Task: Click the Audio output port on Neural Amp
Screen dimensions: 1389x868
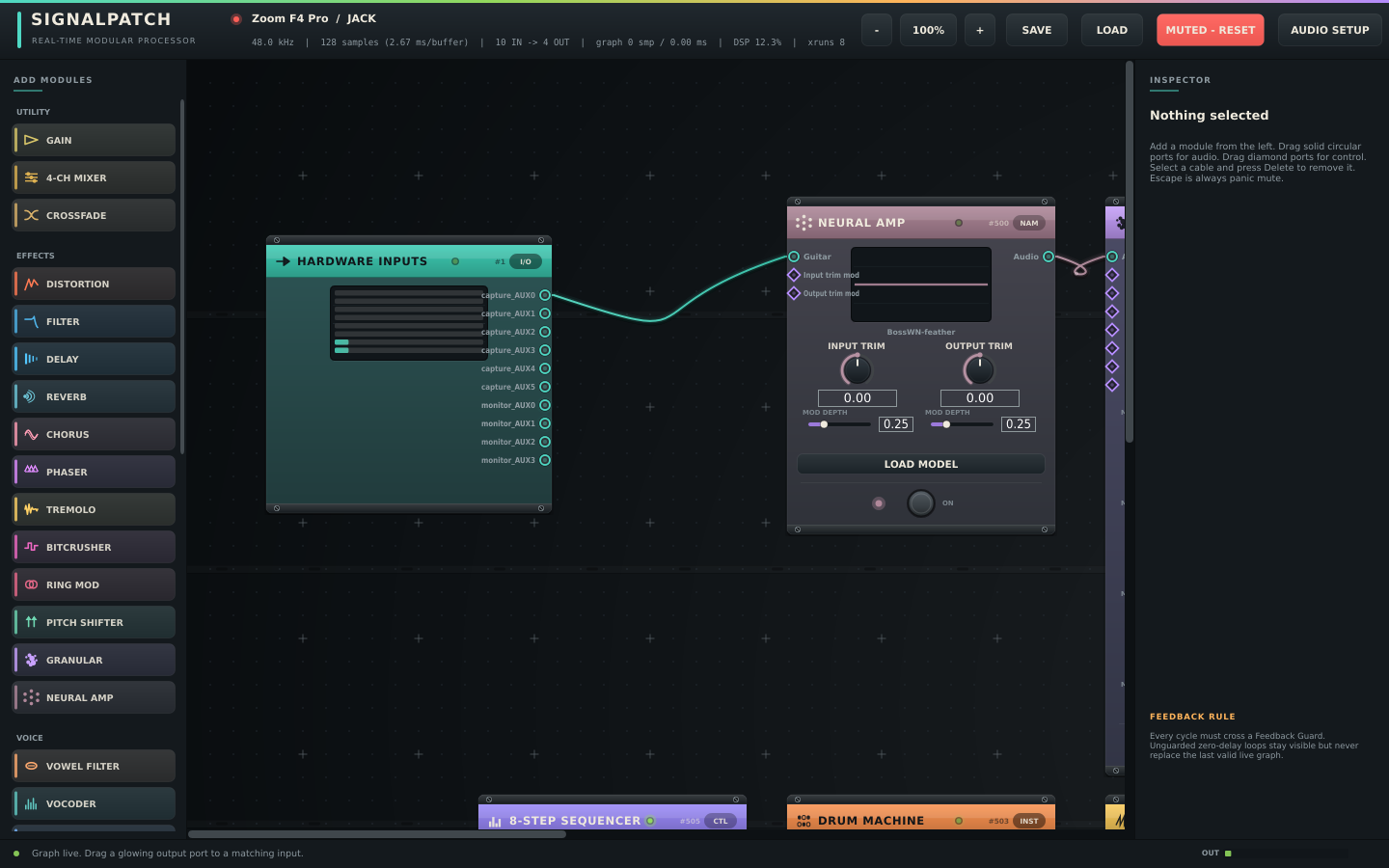Action: click(x=1049, y=257)
